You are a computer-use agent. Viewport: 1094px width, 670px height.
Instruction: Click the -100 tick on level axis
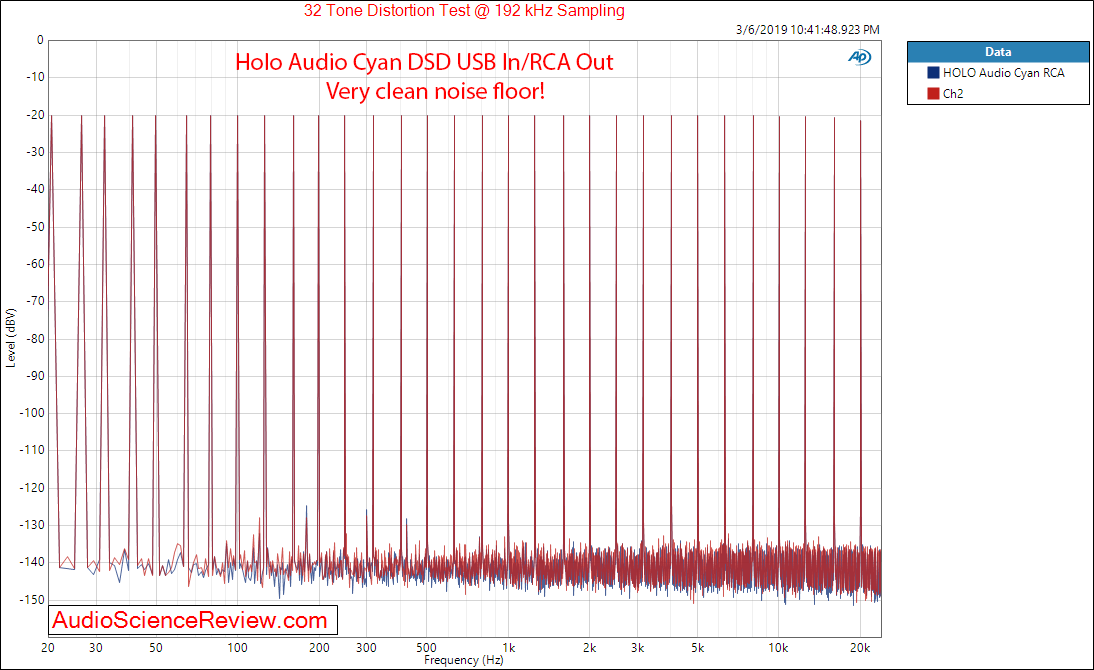click(x=32, y=412)
